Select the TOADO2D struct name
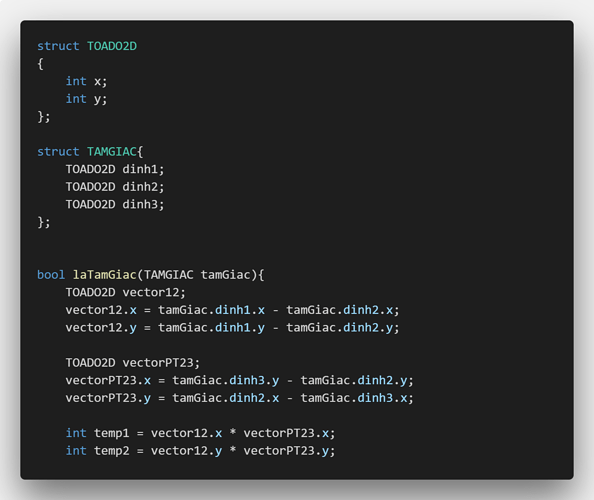Image resolution: width=594 pixels, height=500 pixels. pos(112,46)
